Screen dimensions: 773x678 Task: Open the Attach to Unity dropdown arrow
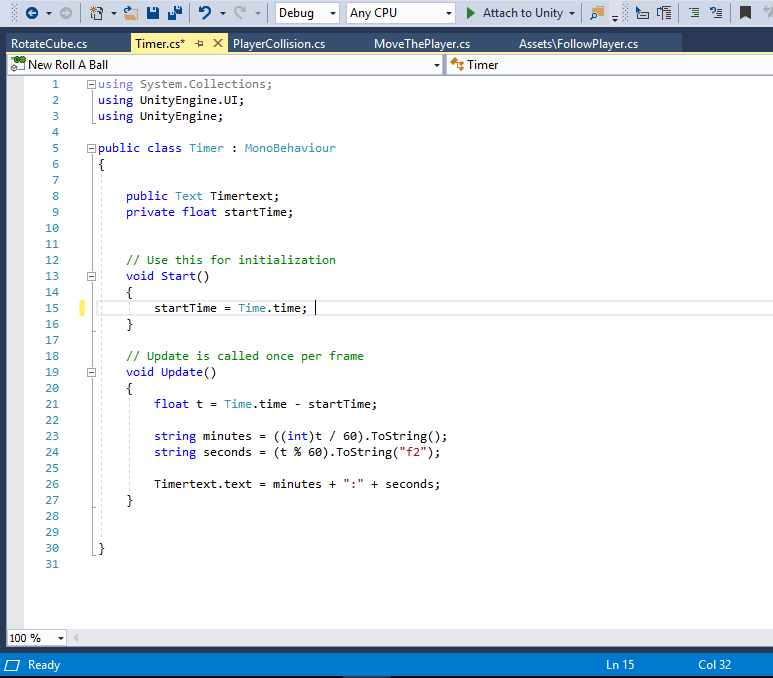572,13
